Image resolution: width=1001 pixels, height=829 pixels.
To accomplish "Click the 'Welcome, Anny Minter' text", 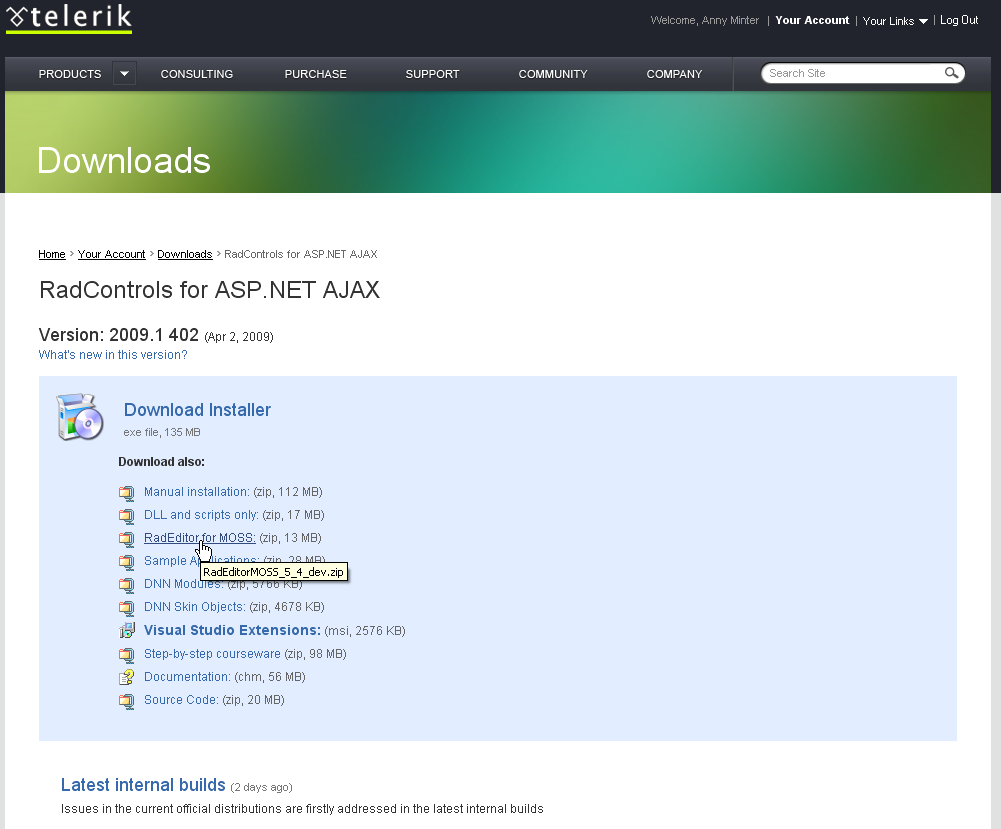I will (705, 20).
